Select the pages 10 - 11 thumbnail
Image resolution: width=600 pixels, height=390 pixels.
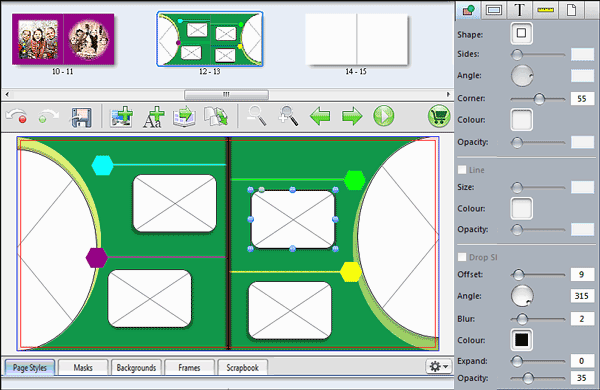pos(63,39)
